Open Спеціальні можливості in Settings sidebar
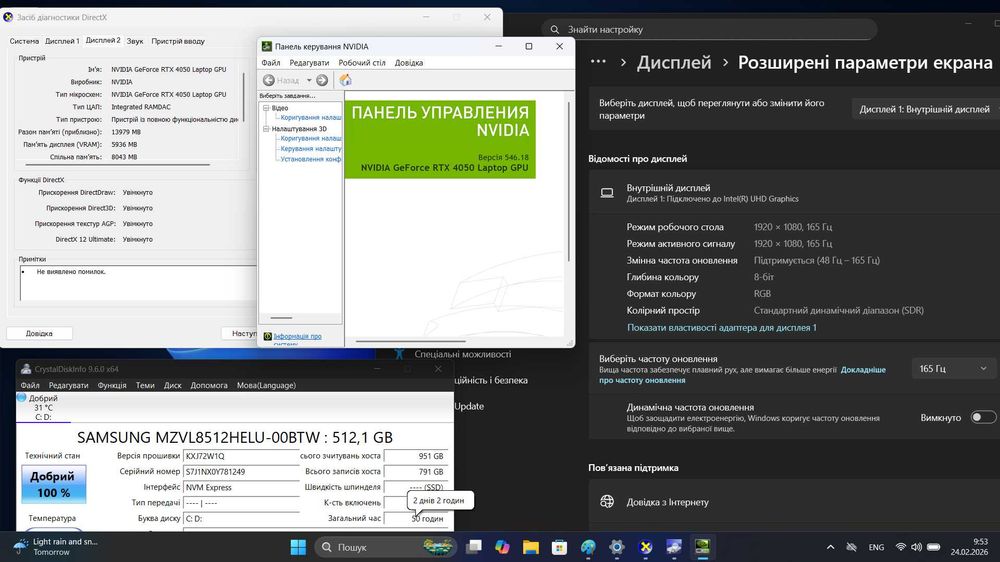 coord(462,354)
